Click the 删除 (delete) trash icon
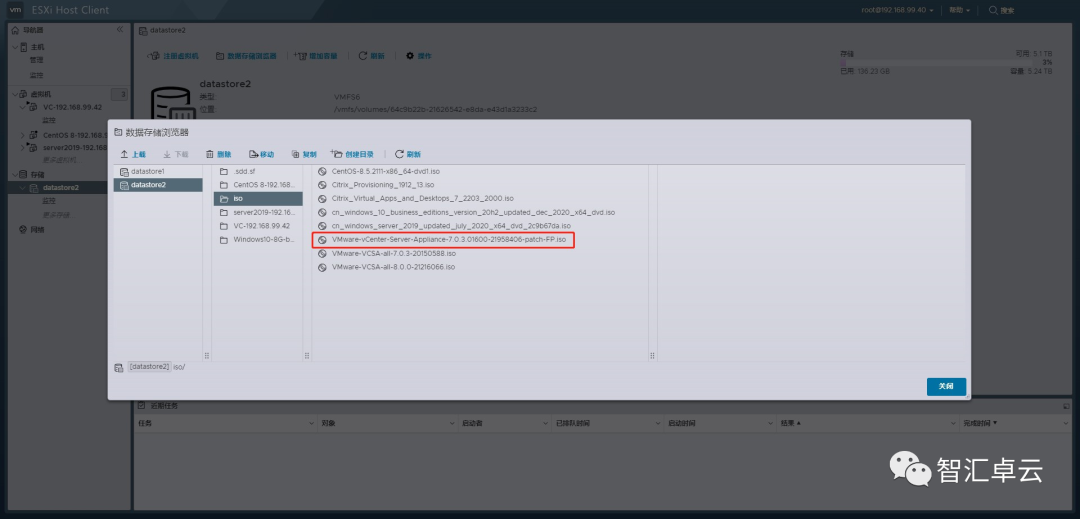 (210, 154)
